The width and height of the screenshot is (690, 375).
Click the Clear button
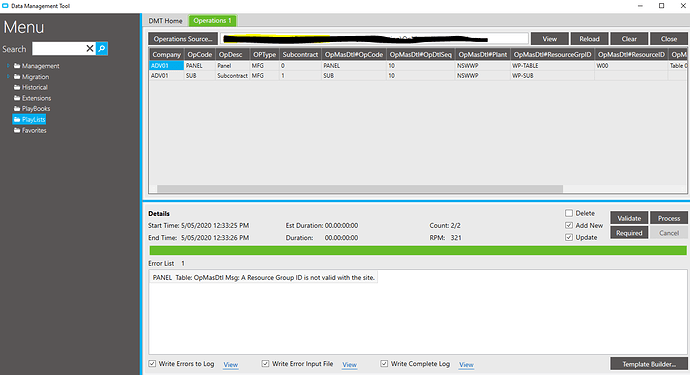coord(629,39)
